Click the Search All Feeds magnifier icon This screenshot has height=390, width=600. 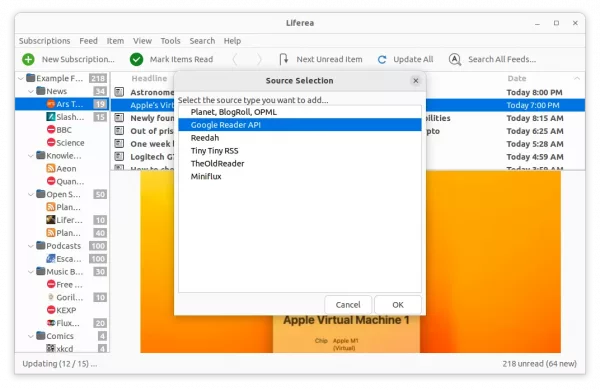click(x=454, y=59)
